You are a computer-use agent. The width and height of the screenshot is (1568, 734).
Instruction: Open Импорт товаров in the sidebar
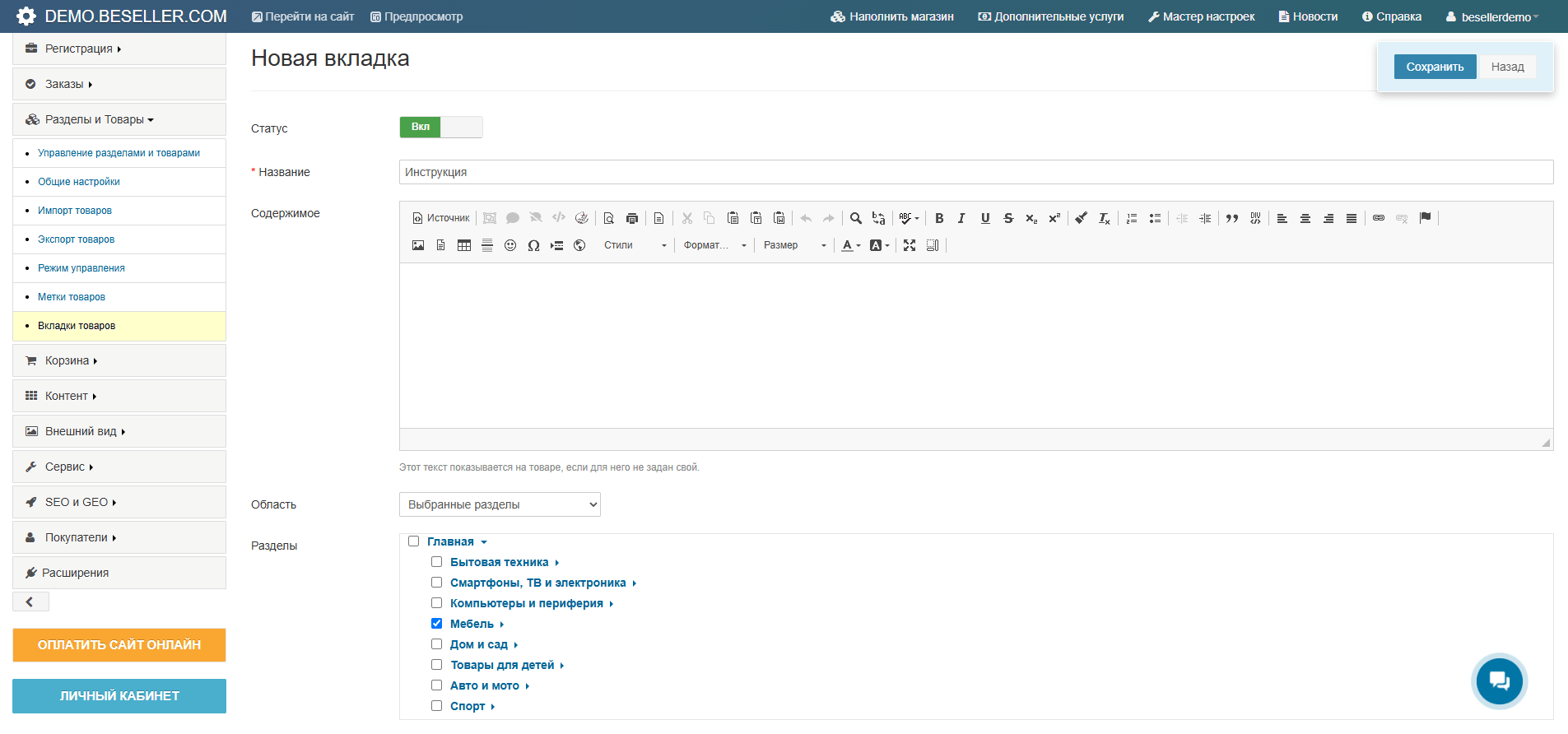(75, 211)
